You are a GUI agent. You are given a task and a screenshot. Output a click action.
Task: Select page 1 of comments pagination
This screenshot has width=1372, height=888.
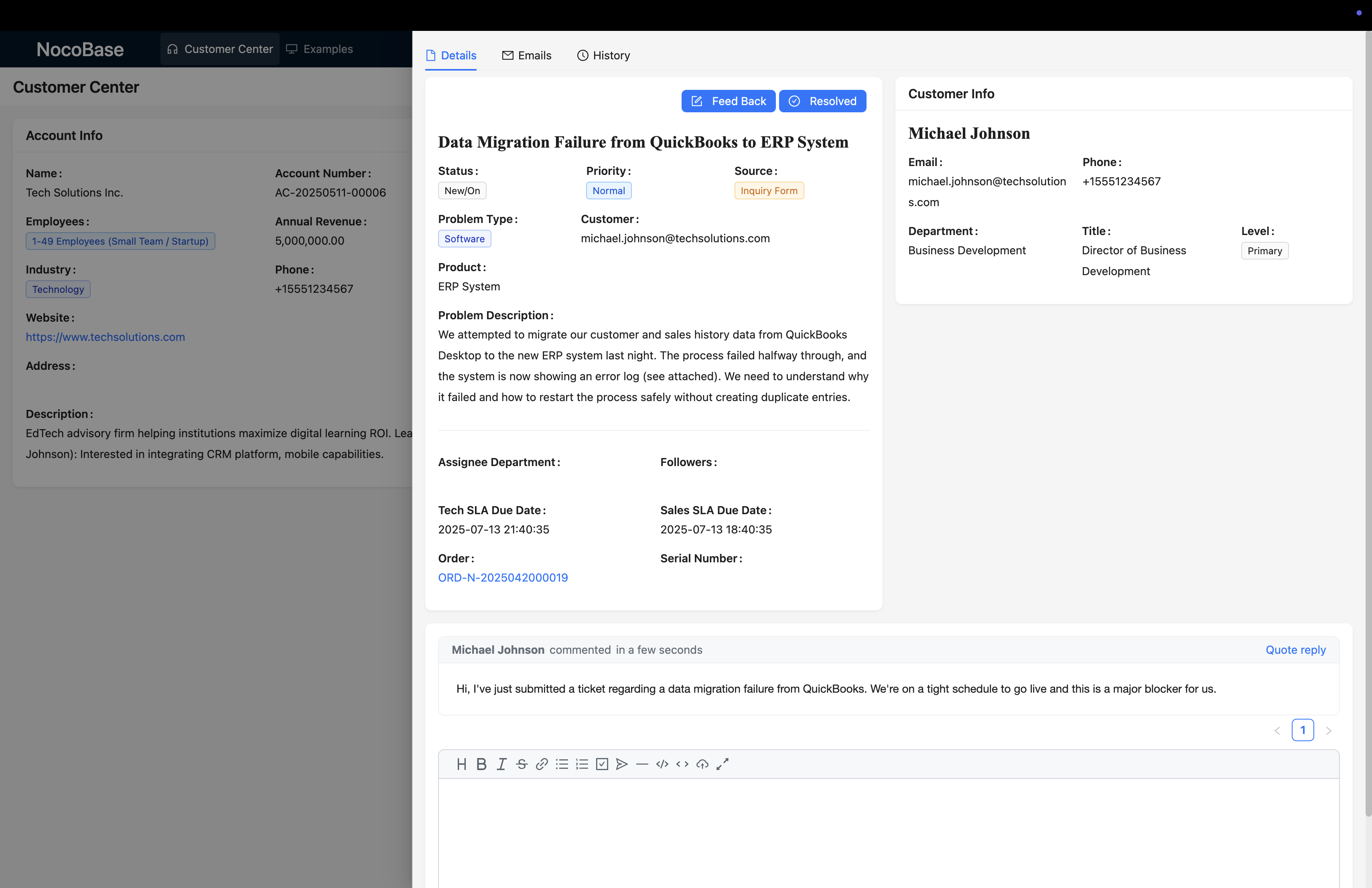point(1302,730)
